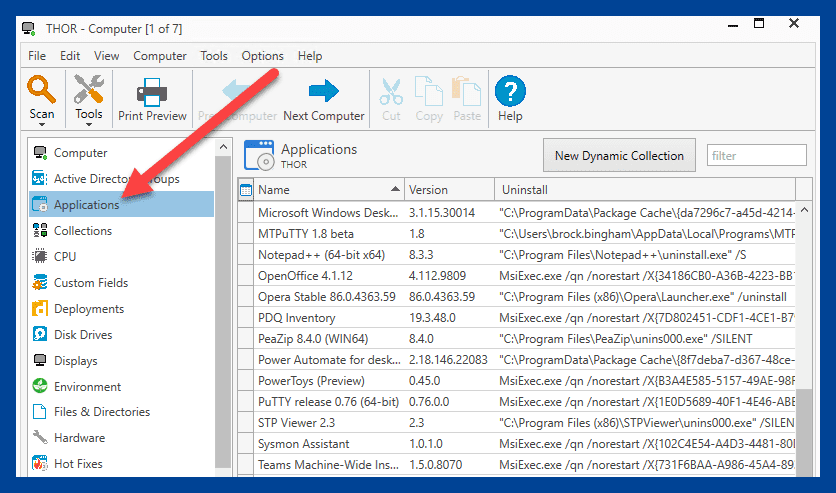Click version cell 2.18.146.22083

pyautogui.click(x=449, y=360)
